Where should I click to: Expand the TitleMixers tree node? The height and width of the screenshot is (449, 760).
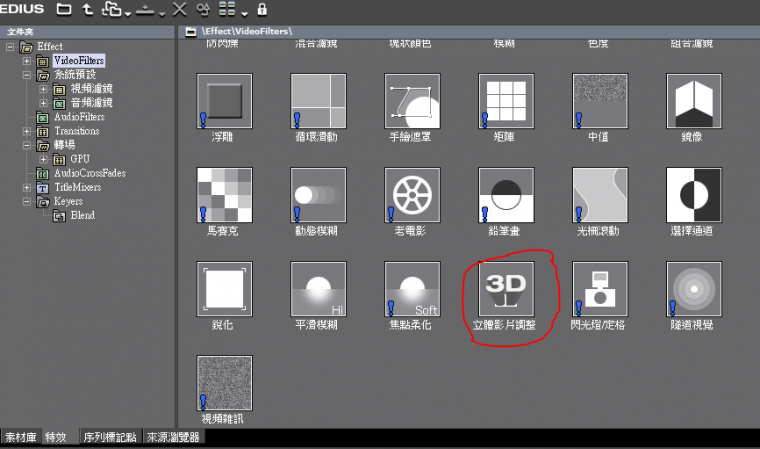(x=27, y=188)
